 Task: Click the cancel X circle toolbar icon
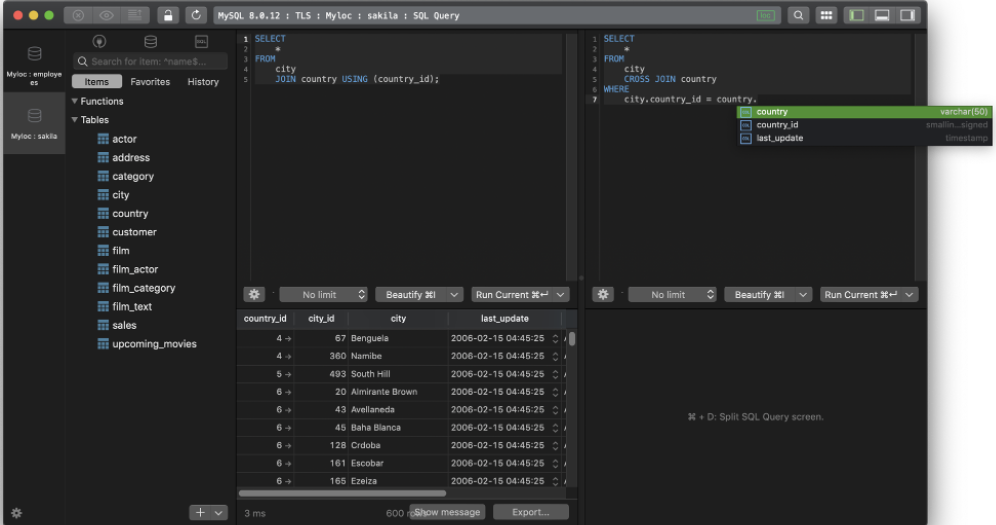coord(78,15)
